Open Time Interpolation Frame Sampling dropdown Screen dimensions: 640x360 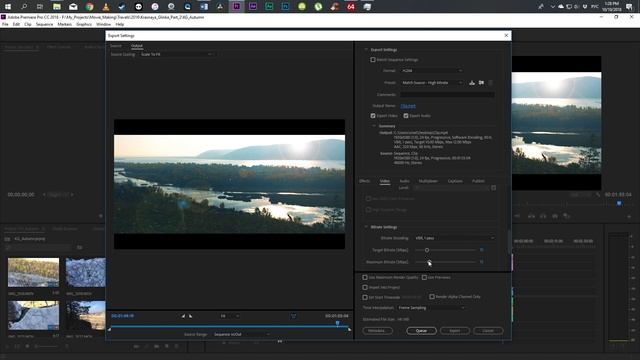[x=431, y=308]
